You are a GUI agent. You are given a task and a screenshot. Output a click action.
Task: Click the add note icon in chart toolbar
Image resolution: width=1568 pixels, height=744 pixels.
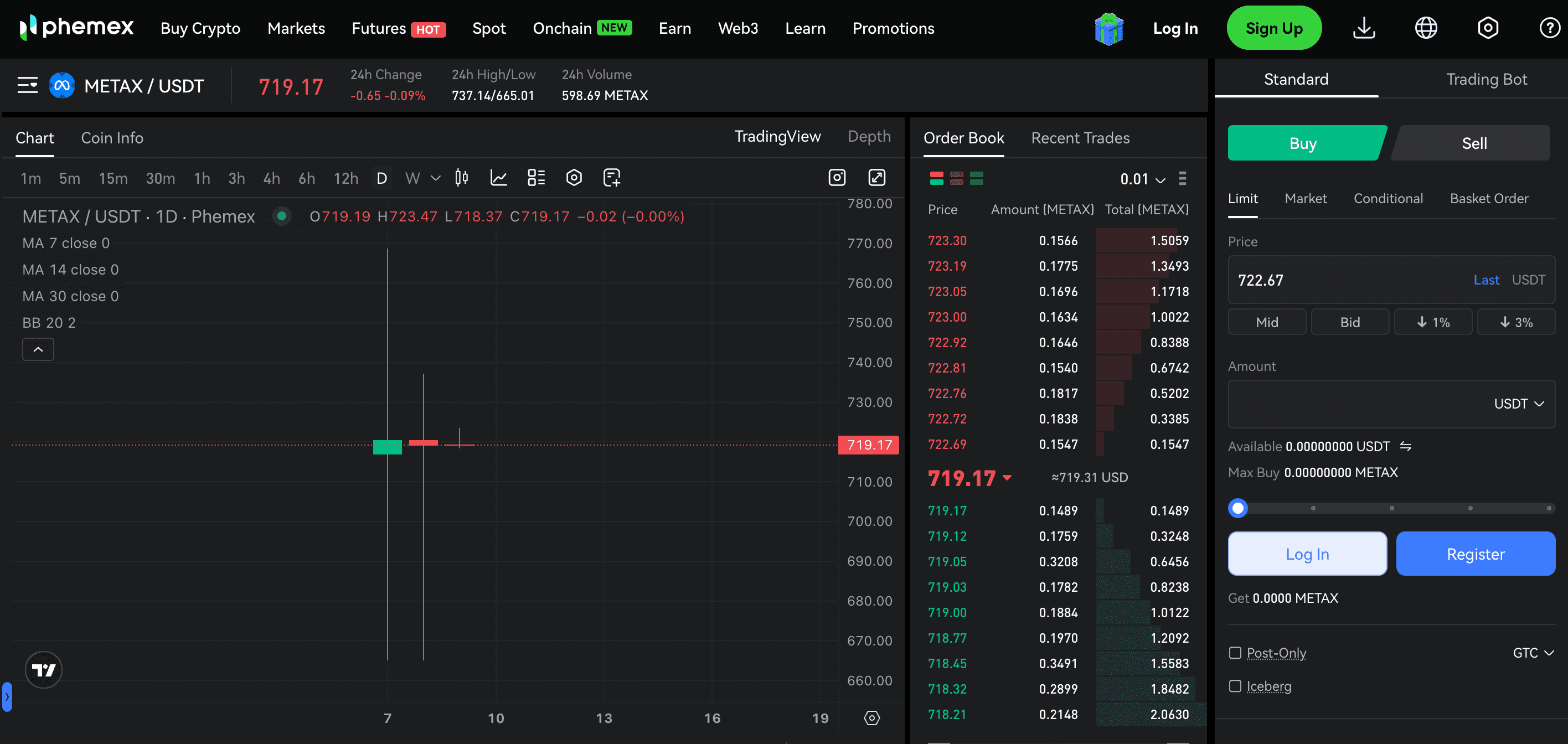(611, 178)
